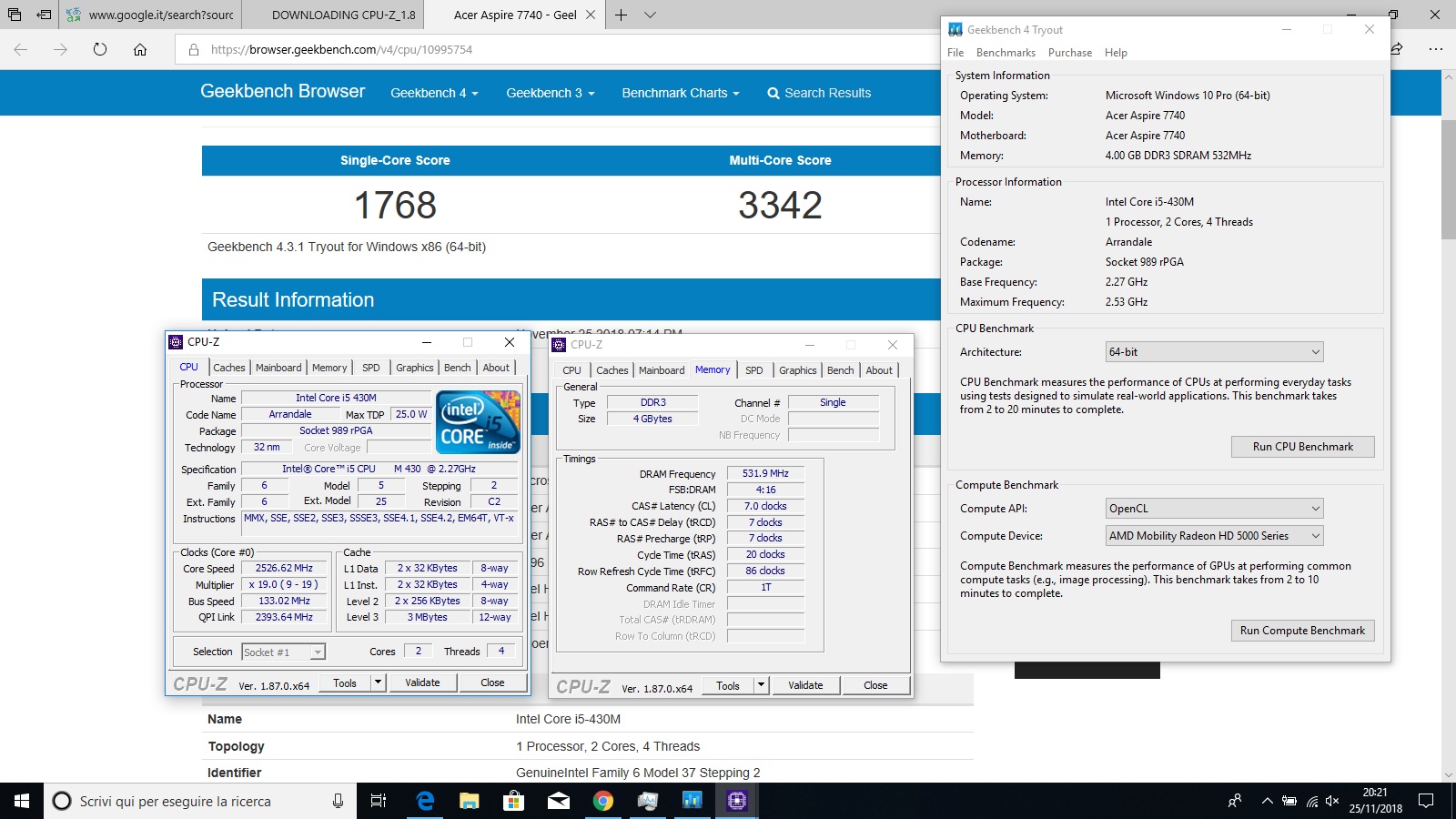Click the Geekbench 4 Tryout window icon

(x=955, y=29)
